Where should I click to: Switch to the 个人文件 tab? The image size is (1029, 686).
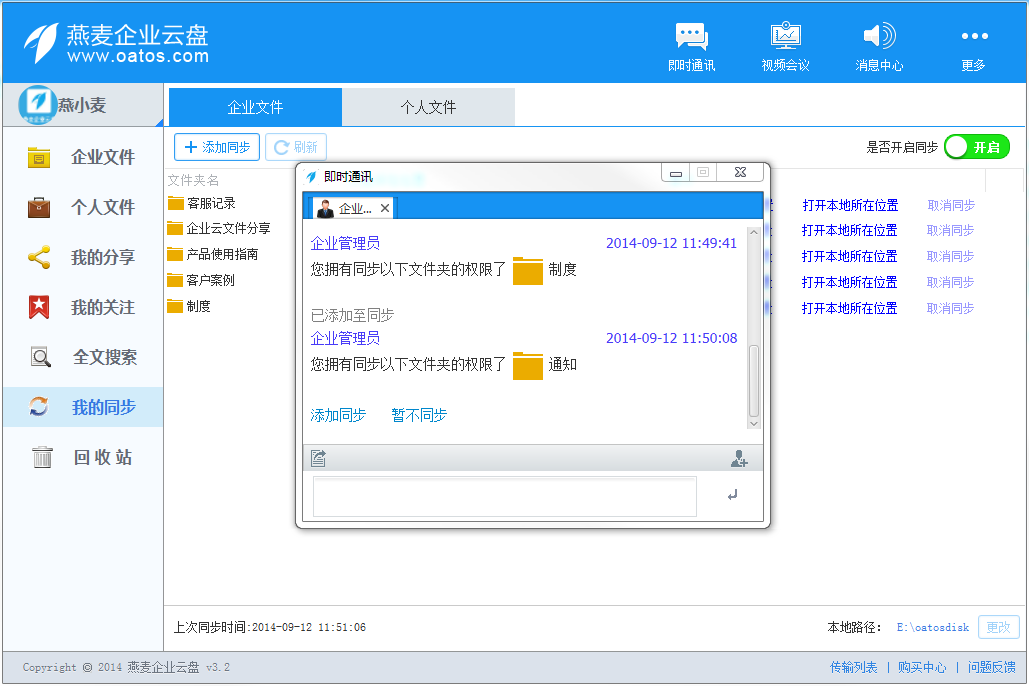[428, 106]
